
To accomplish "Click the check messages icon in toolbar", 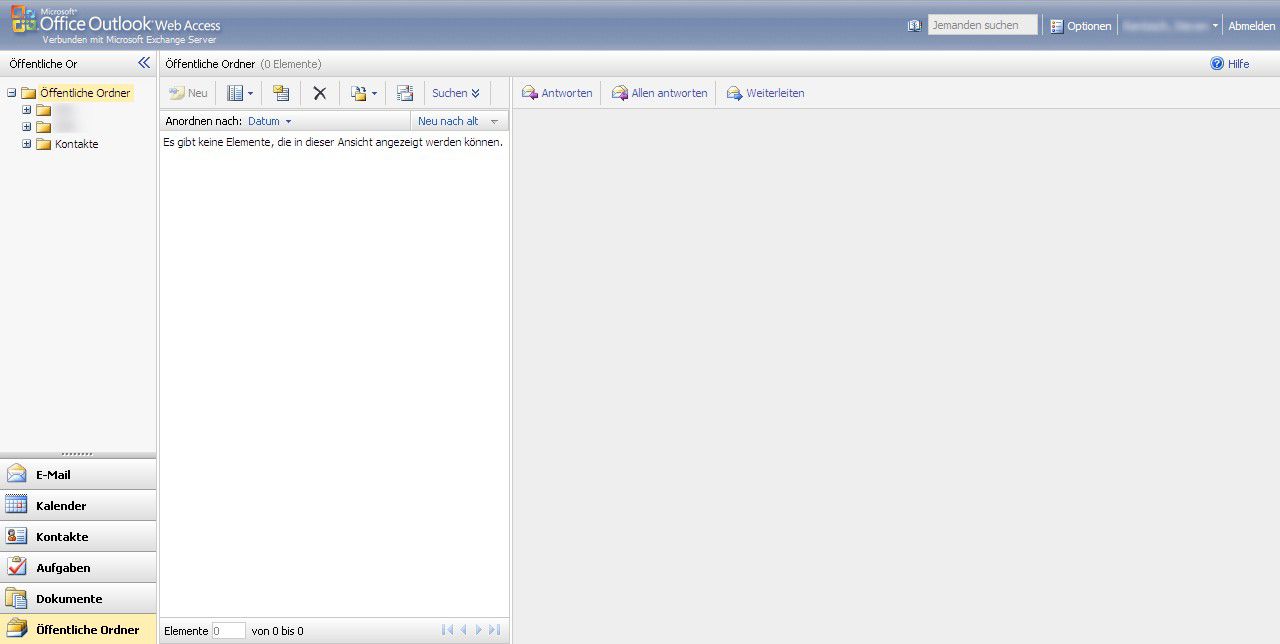I will 405,93.
